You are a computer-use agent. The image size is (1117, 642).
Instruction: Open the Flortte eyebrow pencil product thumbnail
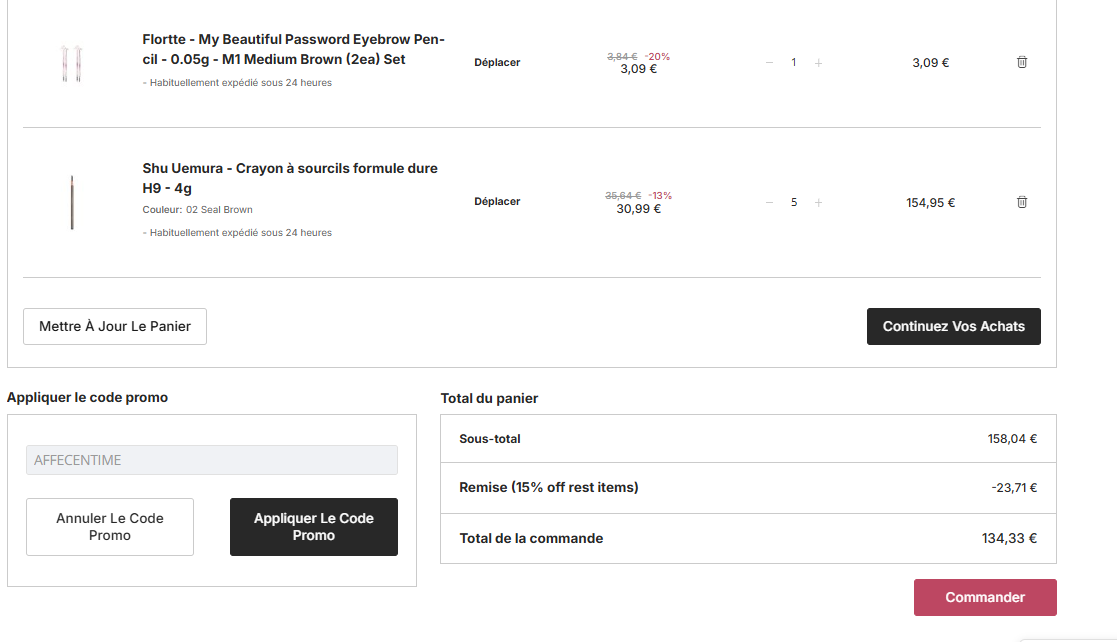(x=71, y=63)
